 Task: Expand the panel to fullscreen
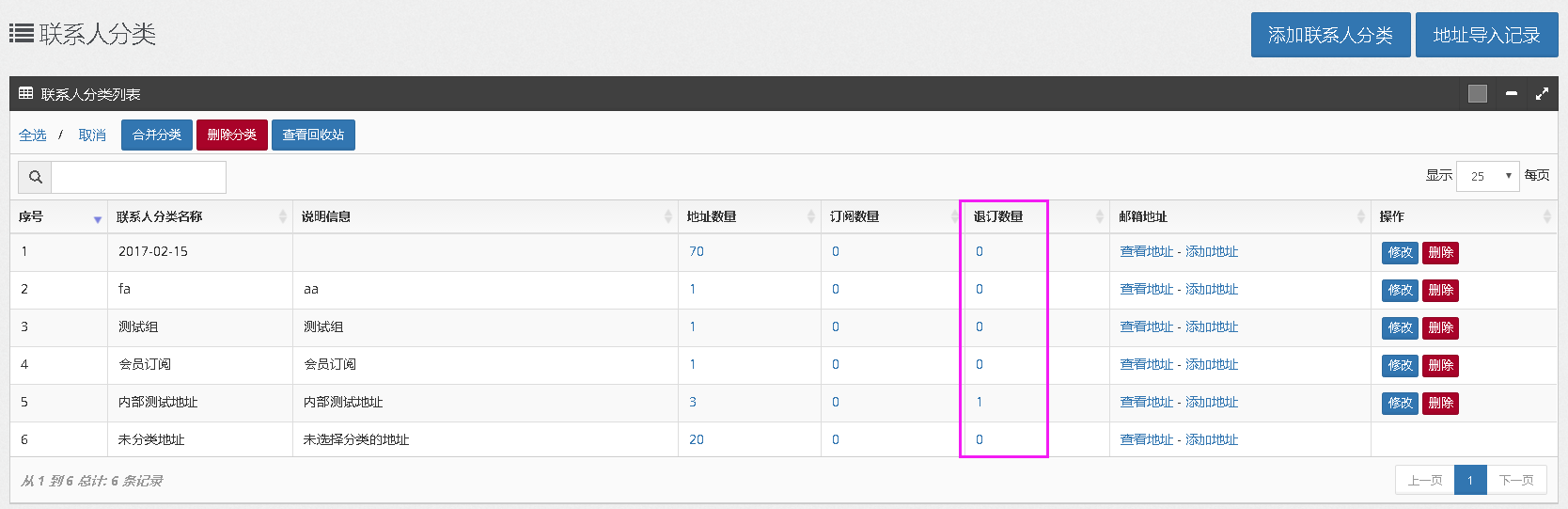pos(1542,94)
